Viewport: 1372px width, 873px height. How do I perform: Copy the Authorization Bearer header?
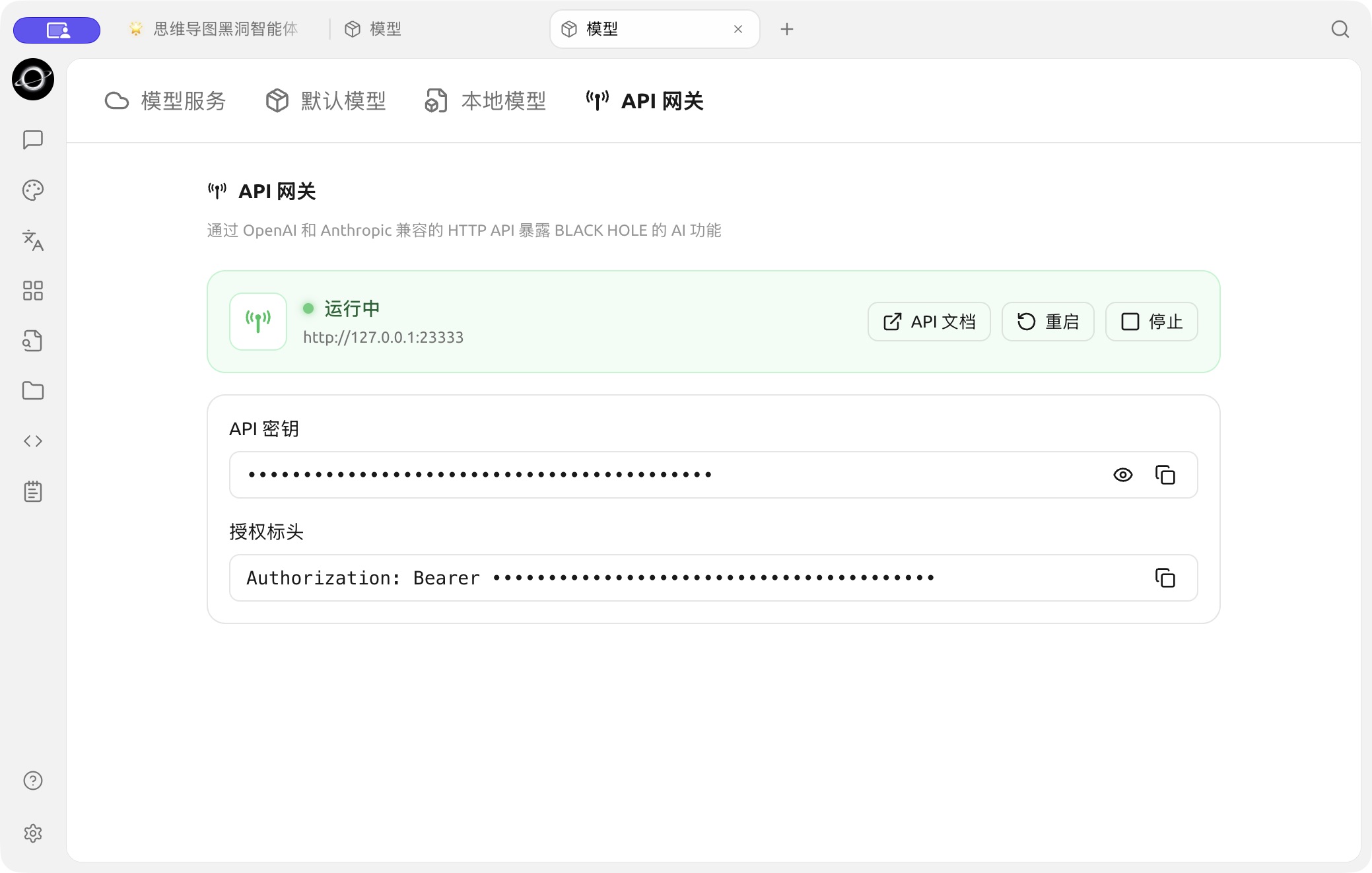pyautogui.click(x=1165, y=578)
